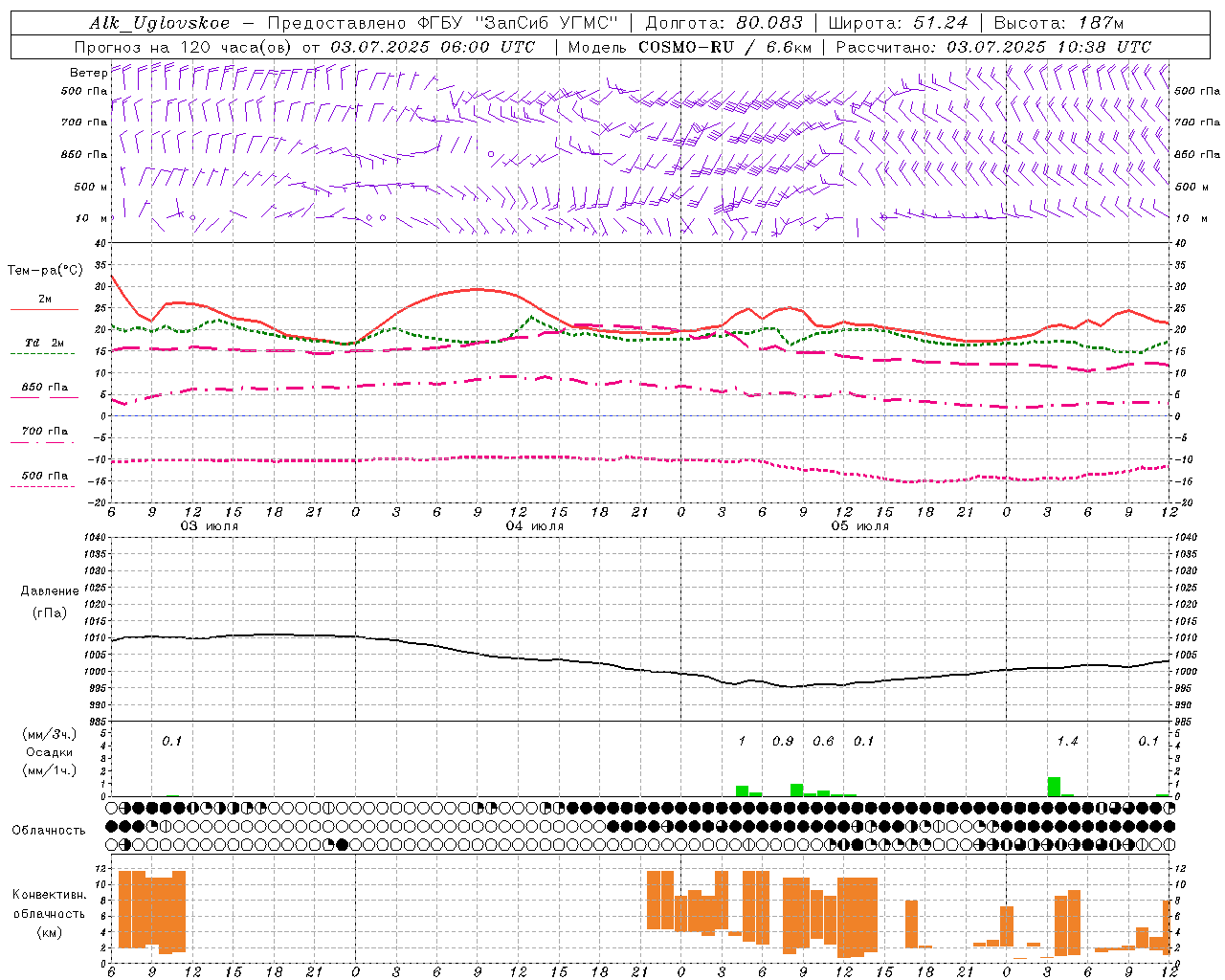The width and height of the screenshot is (1225, 980).
Task: Click the '03 июля' date label
Action: (x=210, y=526)
